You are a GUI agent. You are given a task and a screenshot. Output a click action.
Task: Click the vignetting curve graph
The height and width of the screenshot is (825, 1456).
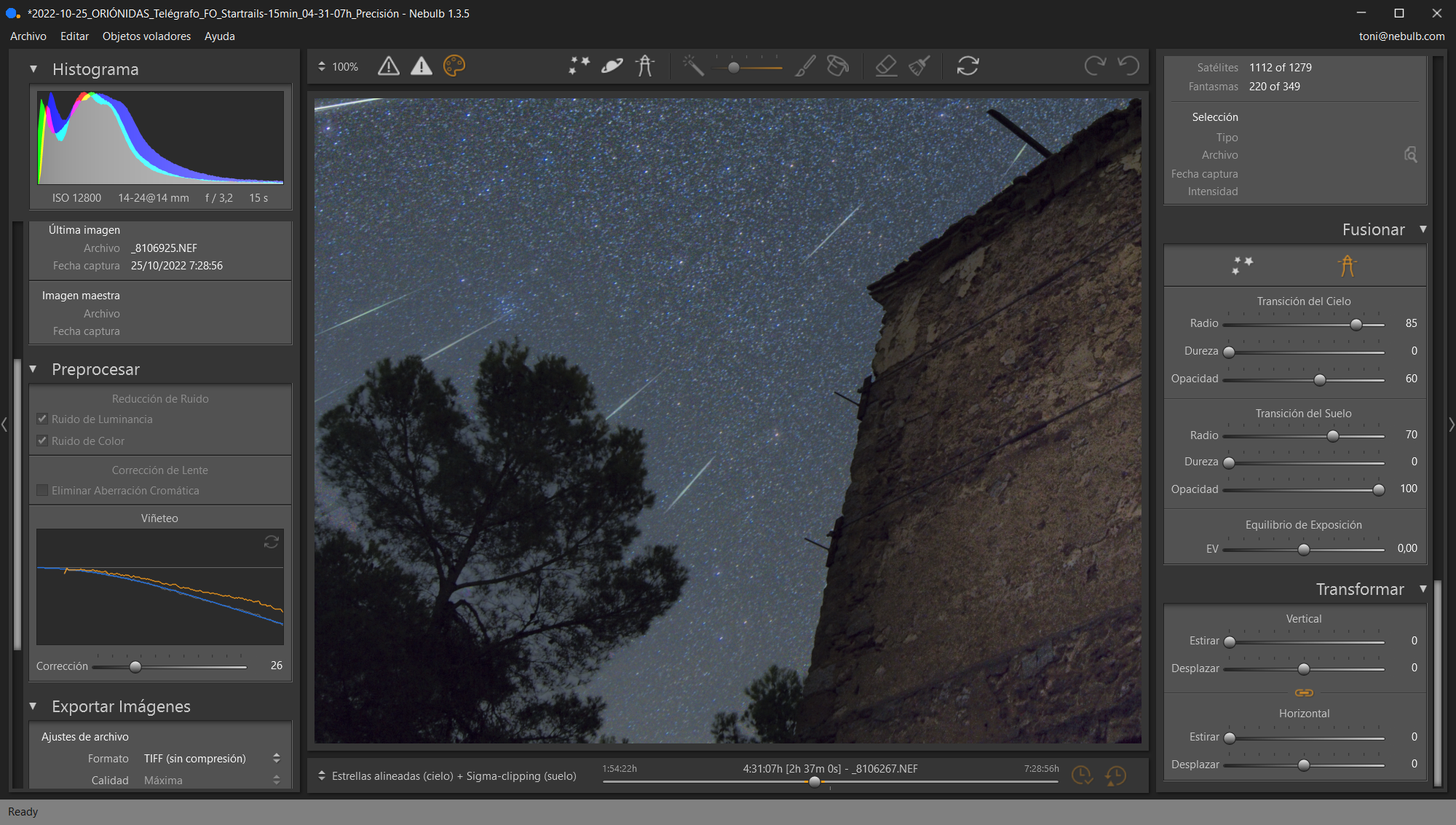pos(160,587)
